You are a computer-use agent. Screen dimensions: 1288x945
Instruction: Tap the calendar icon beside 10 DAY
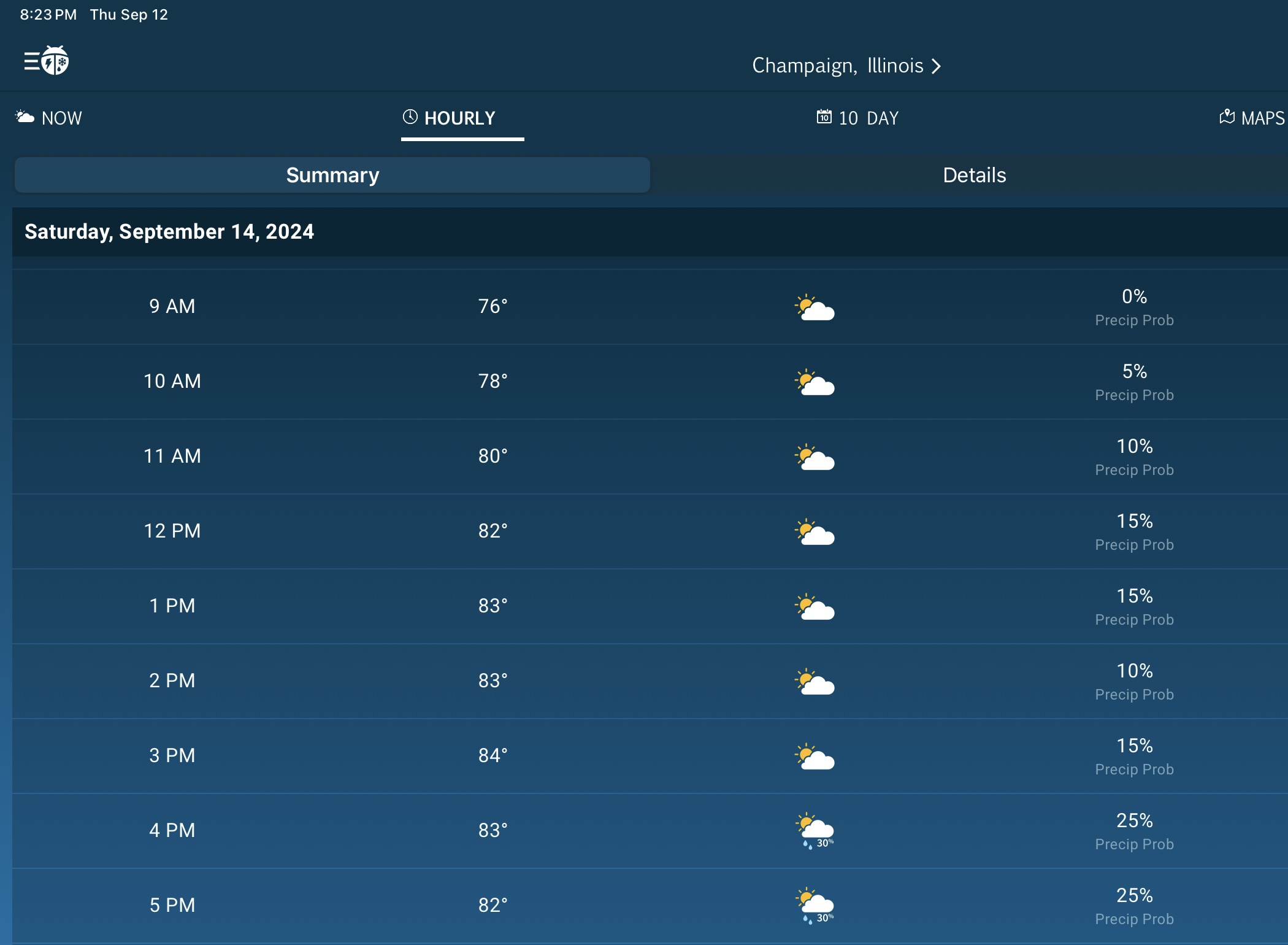click(x=824, y=117)
